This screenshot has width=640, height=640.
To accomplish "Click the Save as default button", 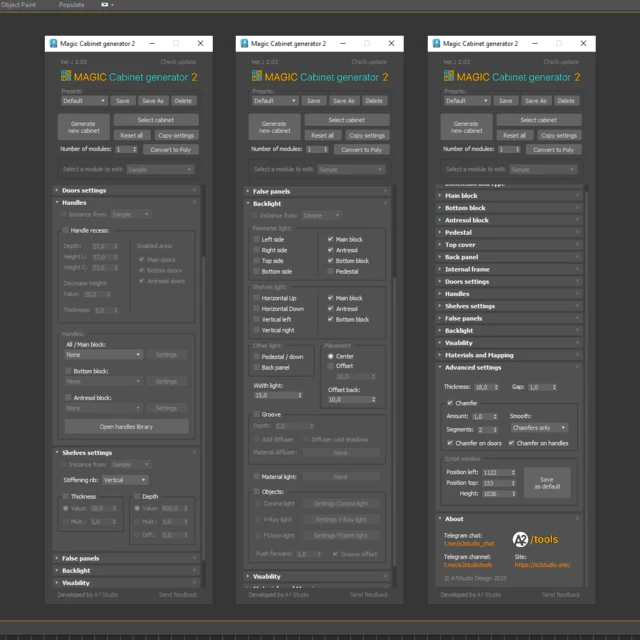I will click(x=547, y=483).
